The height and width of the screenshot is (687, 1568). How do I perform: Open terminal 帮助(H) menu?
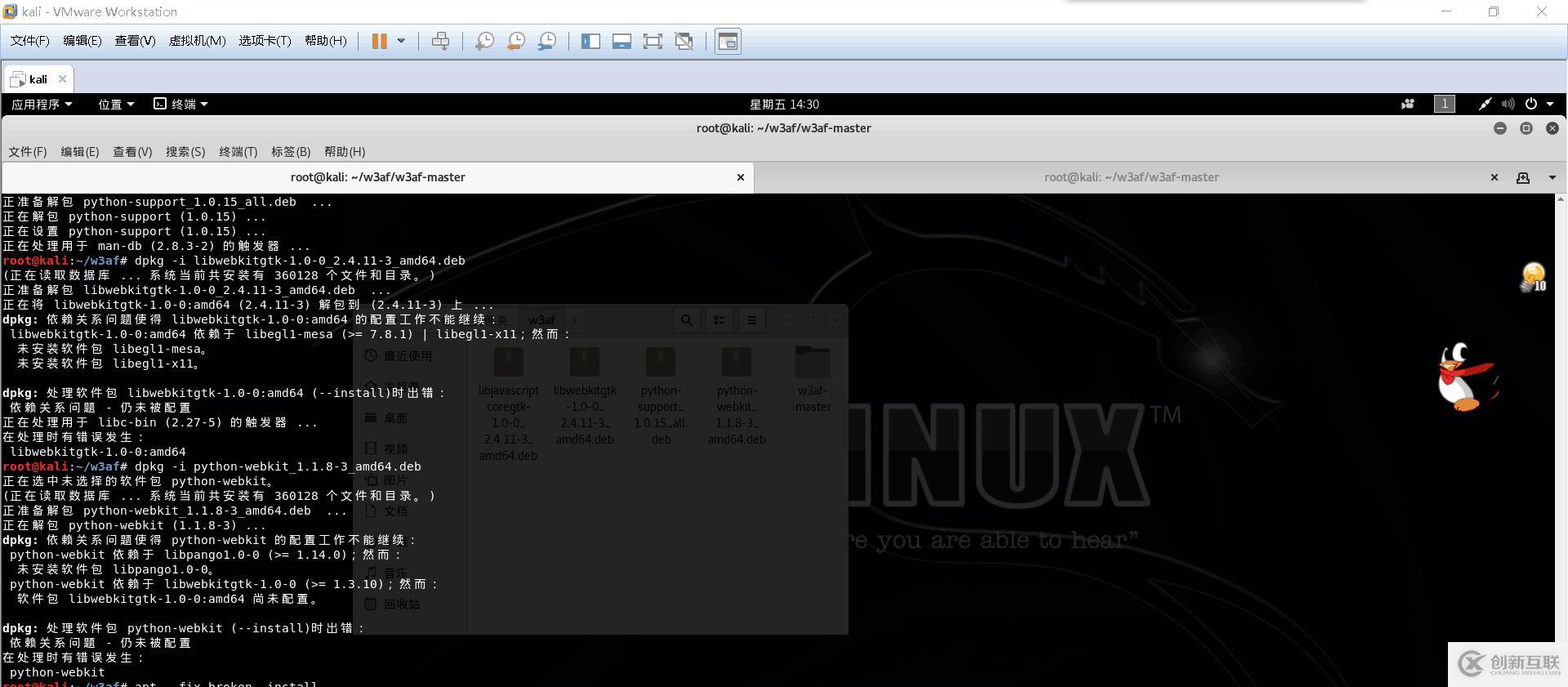point(345,152)
